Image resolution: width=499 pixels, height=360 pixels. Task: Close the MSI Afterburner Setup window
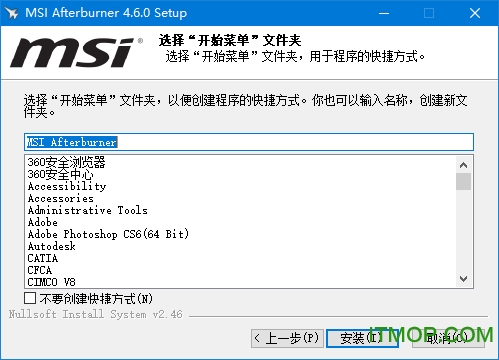[475, 13]
